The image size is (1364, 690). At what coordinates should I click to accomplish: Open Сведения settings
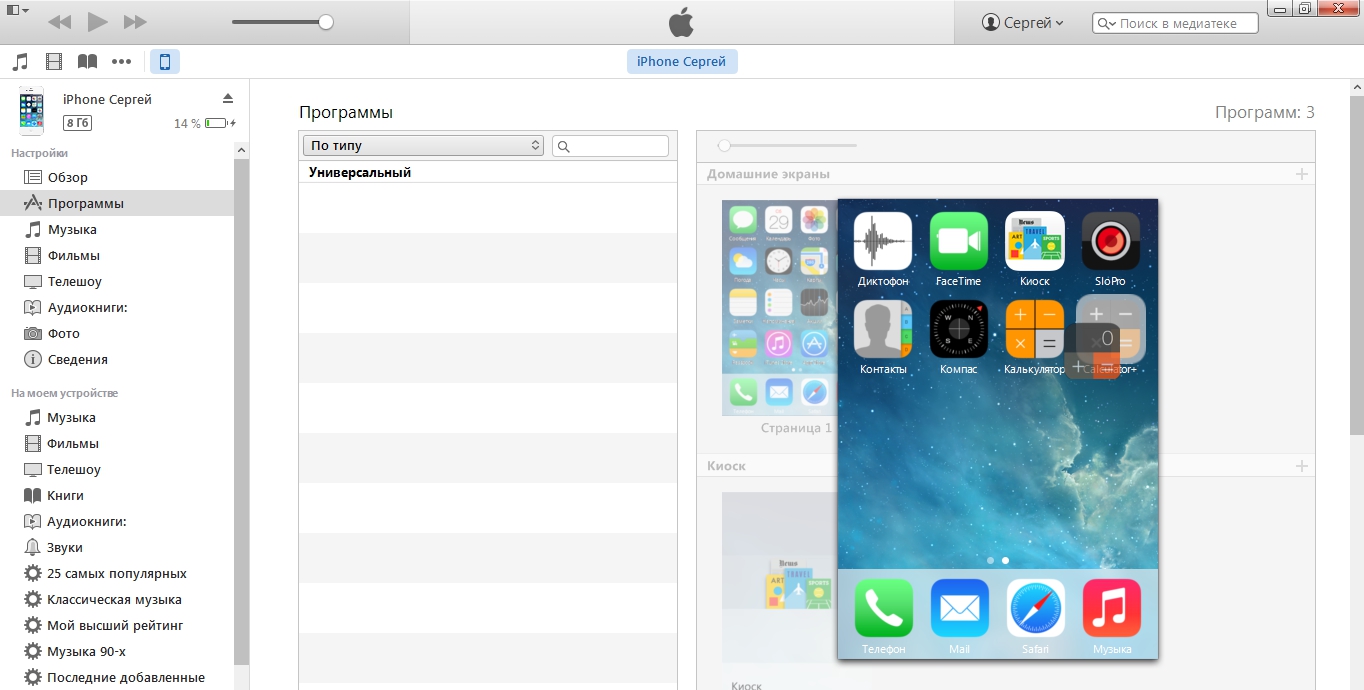coord(117,359)
